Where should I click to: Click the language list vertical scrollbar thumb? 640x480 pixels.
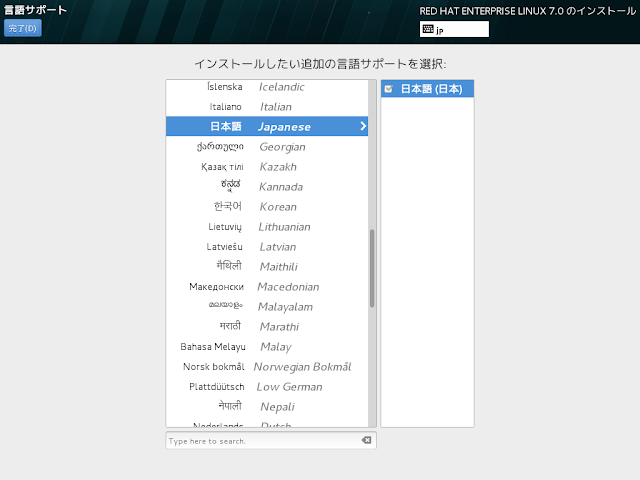(x=372, y=268)
